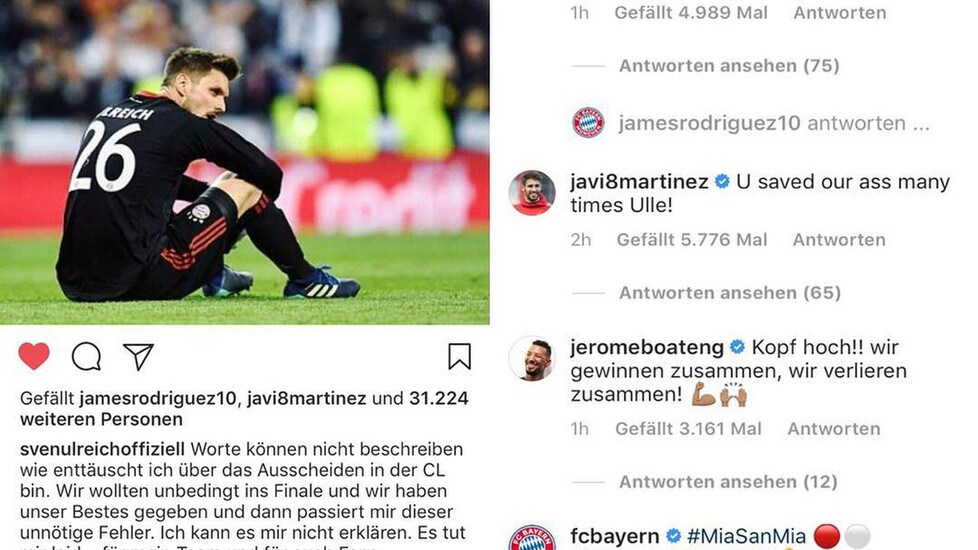Image resolution: width=978 pixels, height=550 pixels.
Task: Expand Antworten ansehen (65) replies
Action: click(x=730, y=292)
